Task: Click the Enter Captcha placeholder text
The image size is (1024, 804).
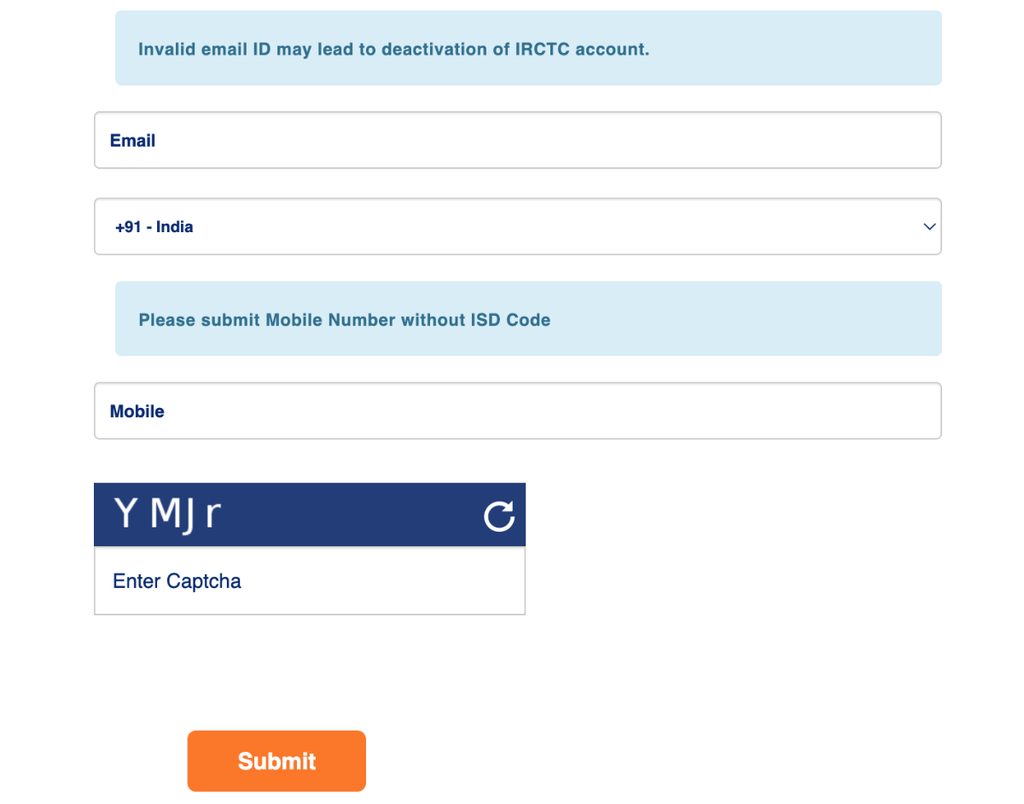Action: click(177, 581)
